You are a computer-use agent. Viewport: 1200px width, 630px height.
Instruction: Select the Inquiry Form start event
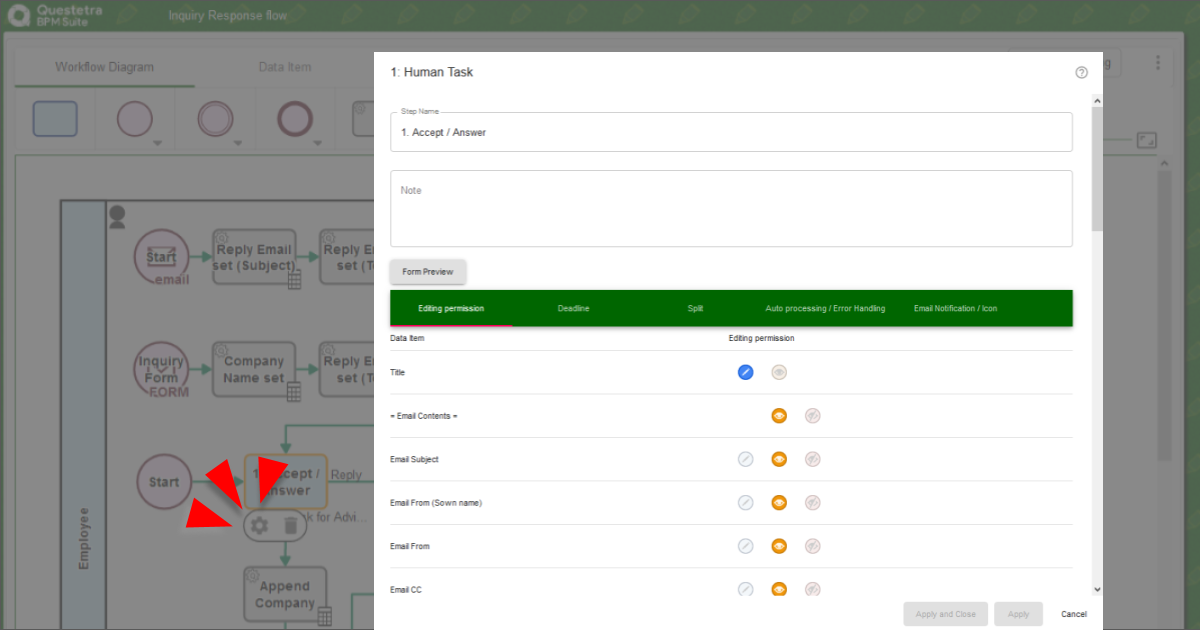pos(161,369)
